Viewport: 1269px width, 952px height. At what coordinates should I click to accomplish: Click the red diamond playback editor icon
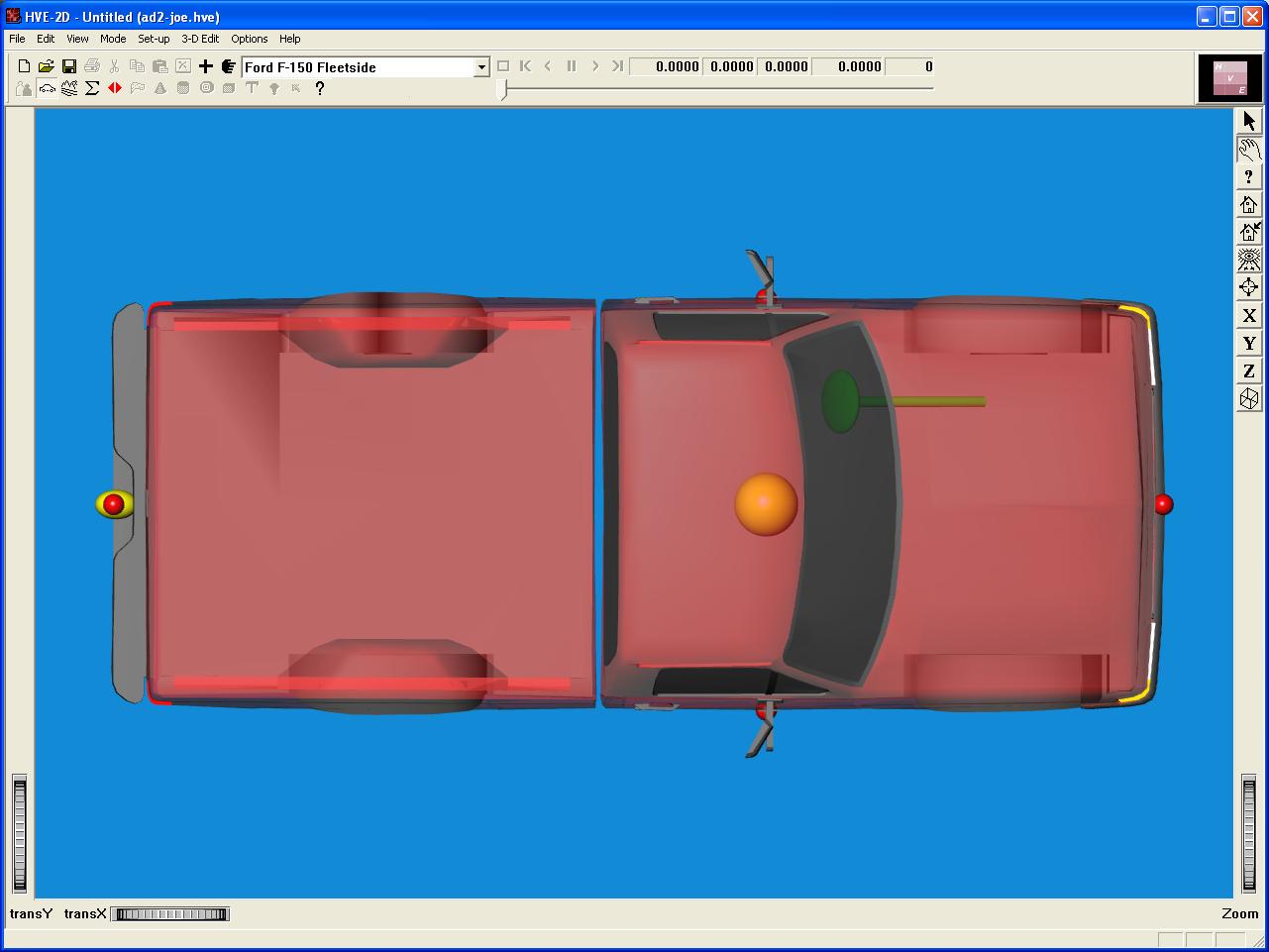click(115, 88)
